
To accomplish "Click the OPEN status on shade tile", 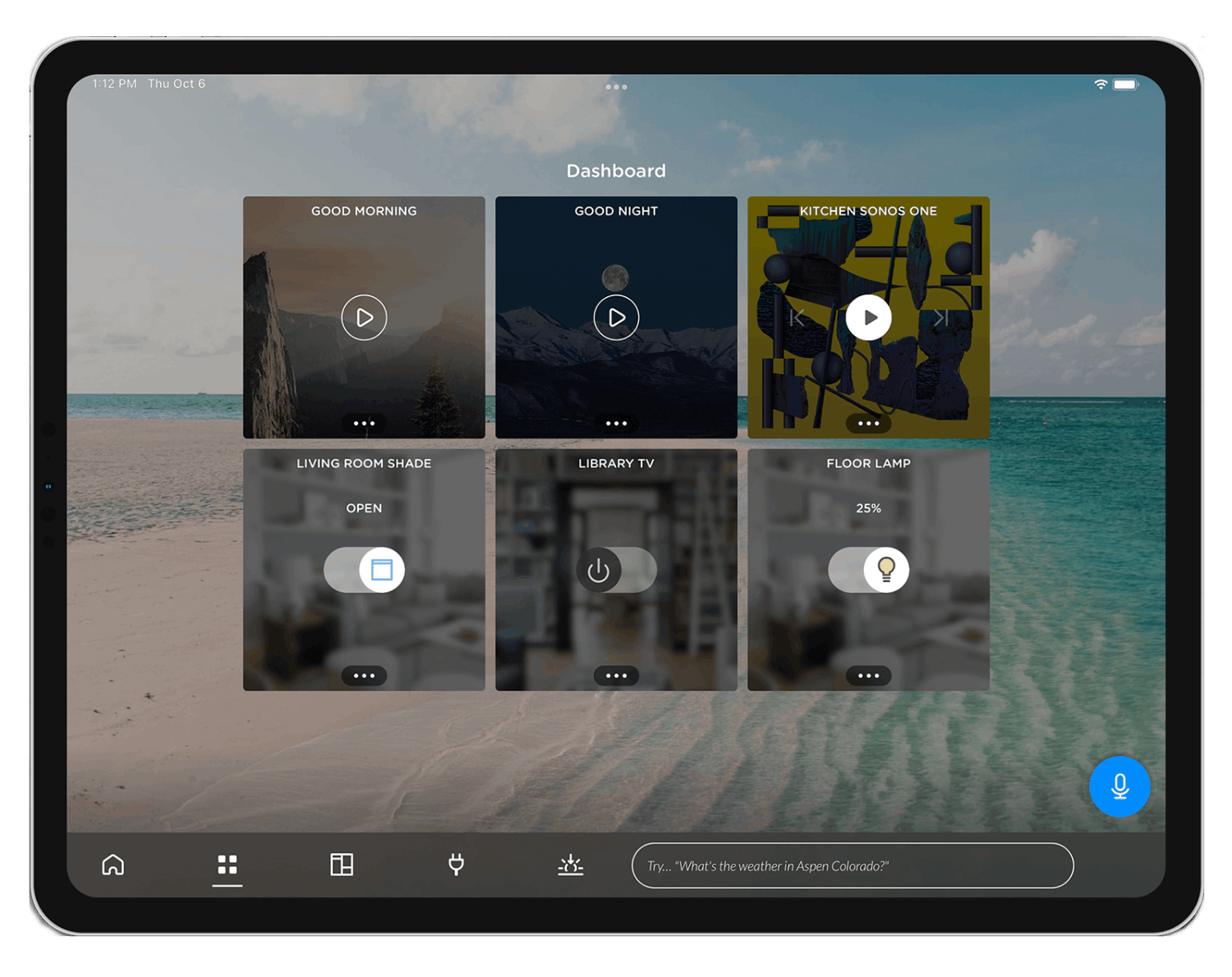I will coord(364,508).
